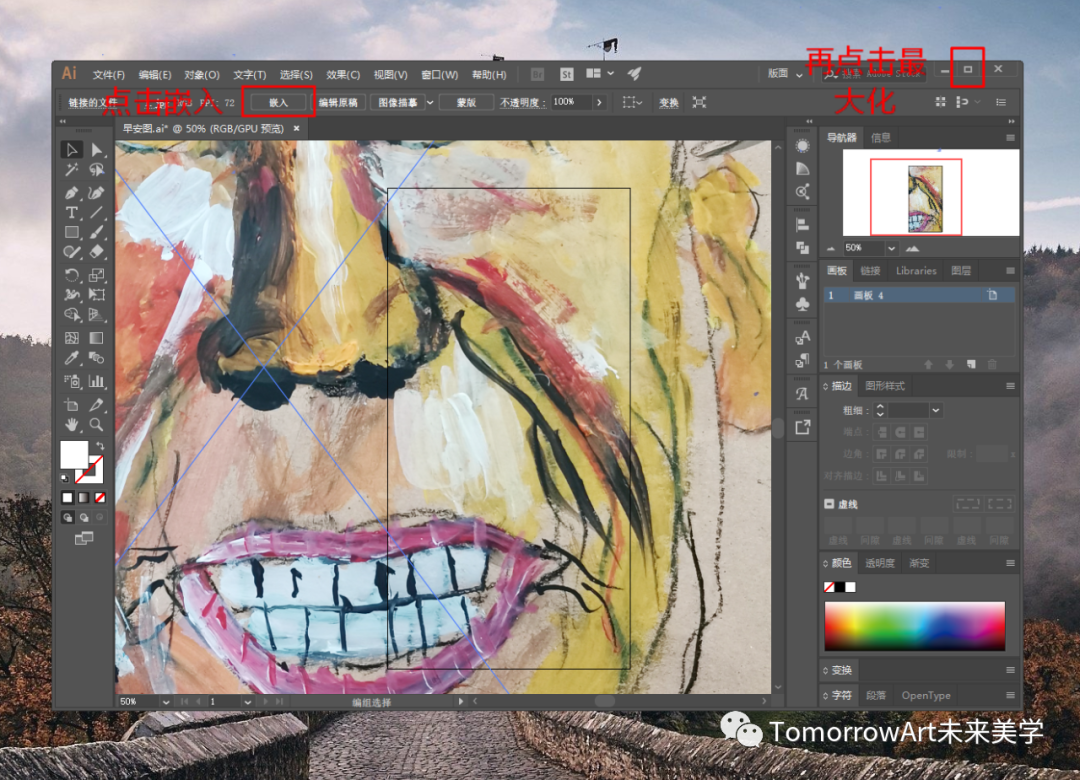Select the Type (T) tool

[x=72, y=212]
